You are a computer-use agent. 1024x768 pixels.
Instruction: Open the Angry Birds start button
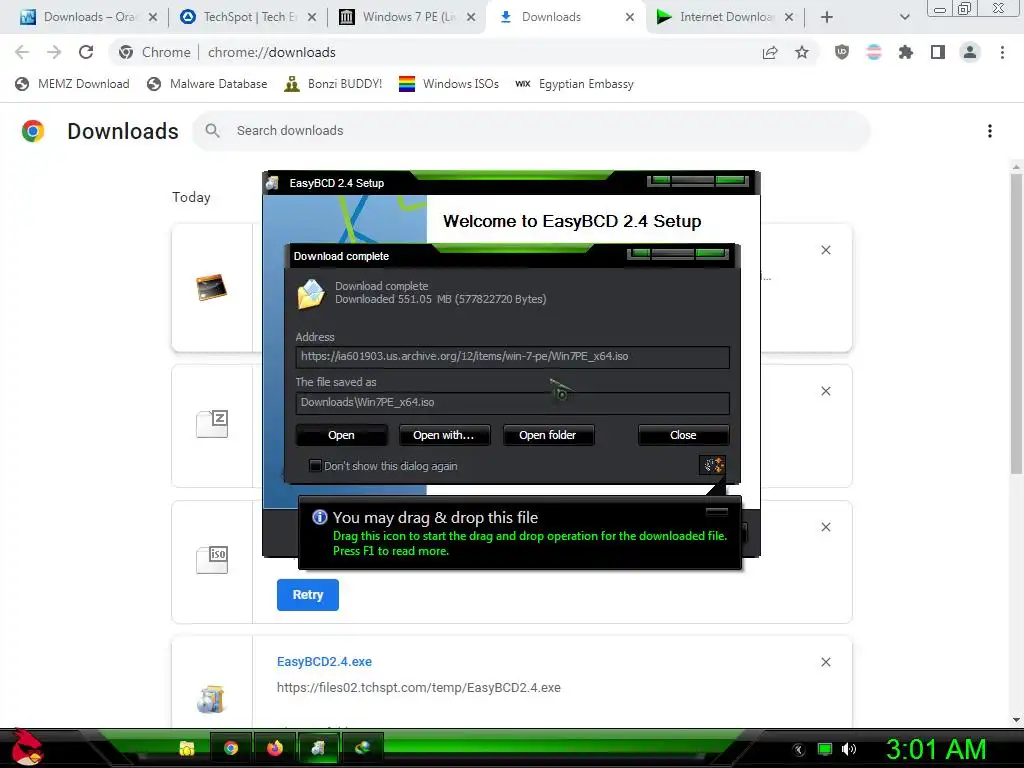(x=25, y=748)
